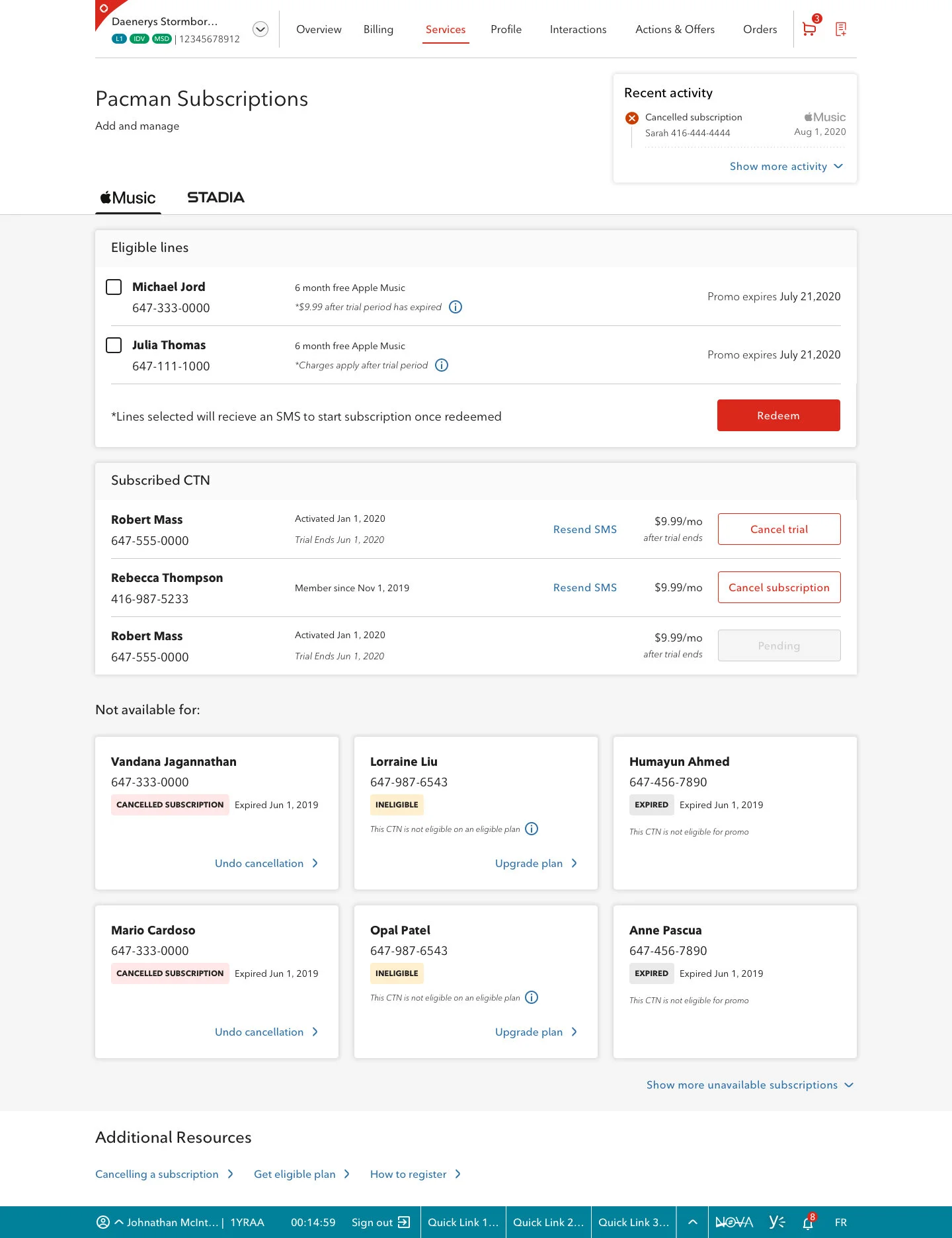
Task: Open Quick Link 1 in footer
Action: [x=463, y=1222]
